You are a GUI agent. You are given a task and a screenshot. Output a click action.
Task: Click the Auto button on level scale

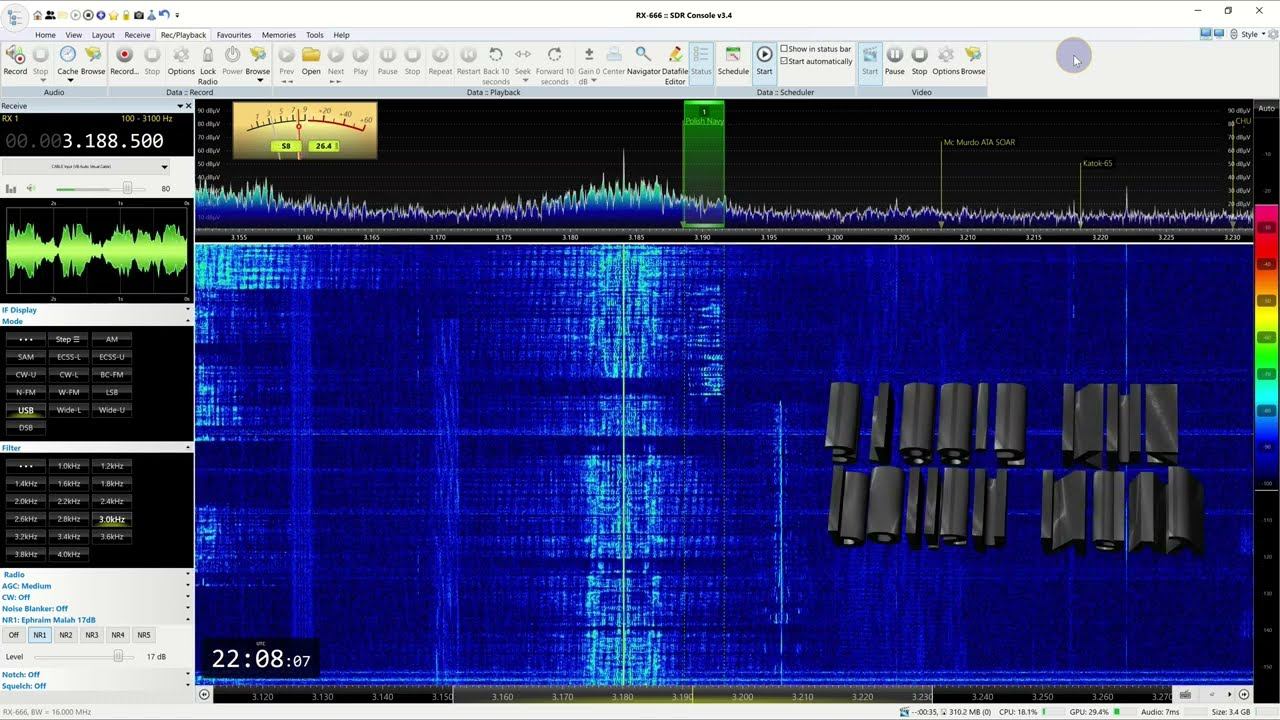[x=1267, y=108]
